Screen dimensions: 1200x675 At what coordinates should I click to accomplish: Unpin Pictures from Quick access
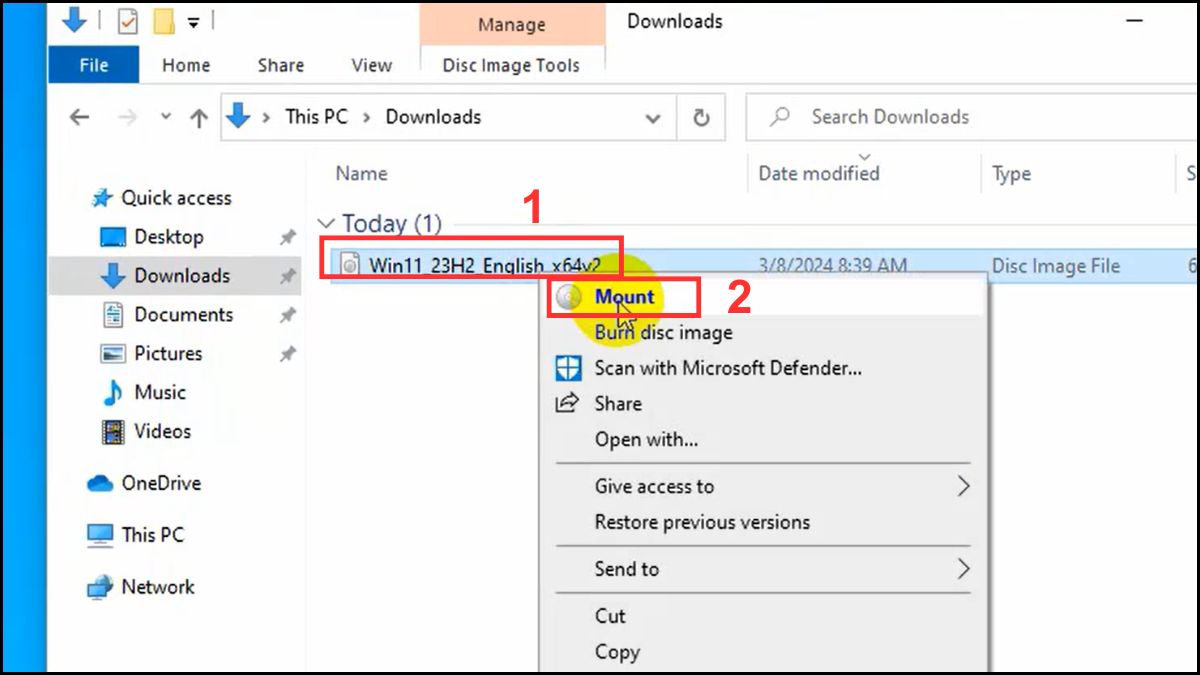pyautogui.click(x=288, y=353)
